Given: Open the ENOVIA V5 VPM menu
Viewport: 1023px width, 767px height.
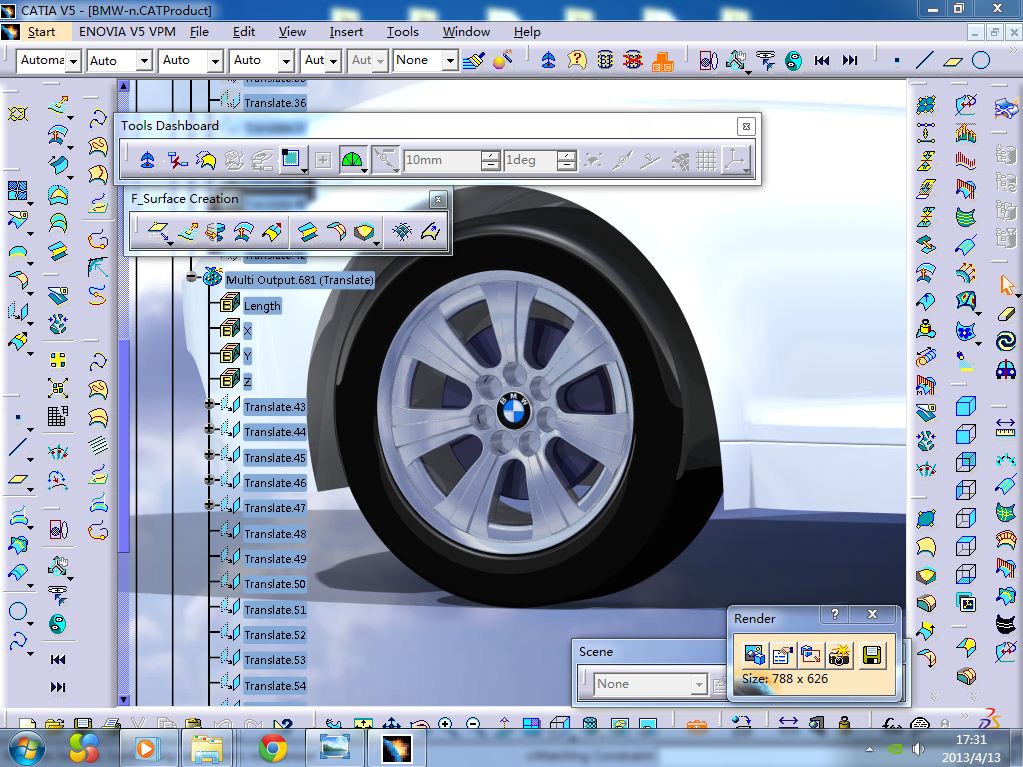Looking at the screenshot, I should click(x=127, y=31).
